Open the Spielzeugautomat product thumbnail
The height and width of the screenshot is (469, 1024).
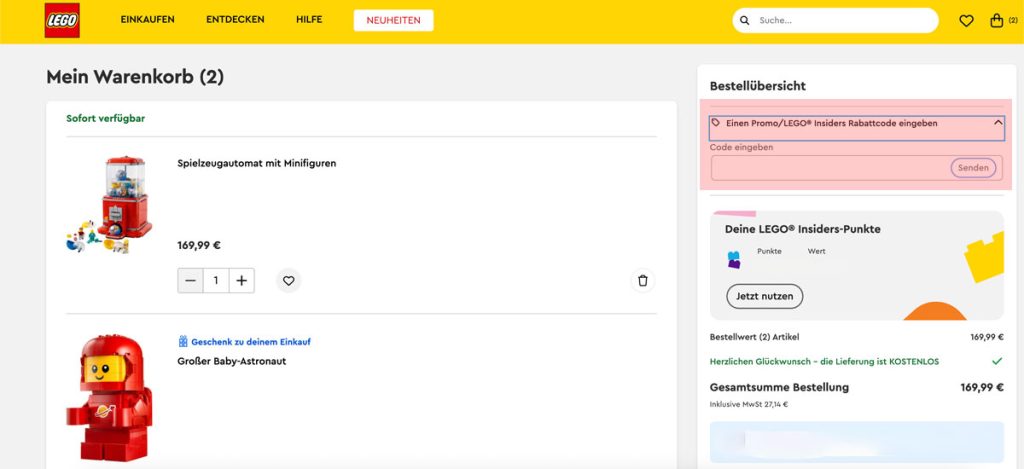tap(110, 204)
